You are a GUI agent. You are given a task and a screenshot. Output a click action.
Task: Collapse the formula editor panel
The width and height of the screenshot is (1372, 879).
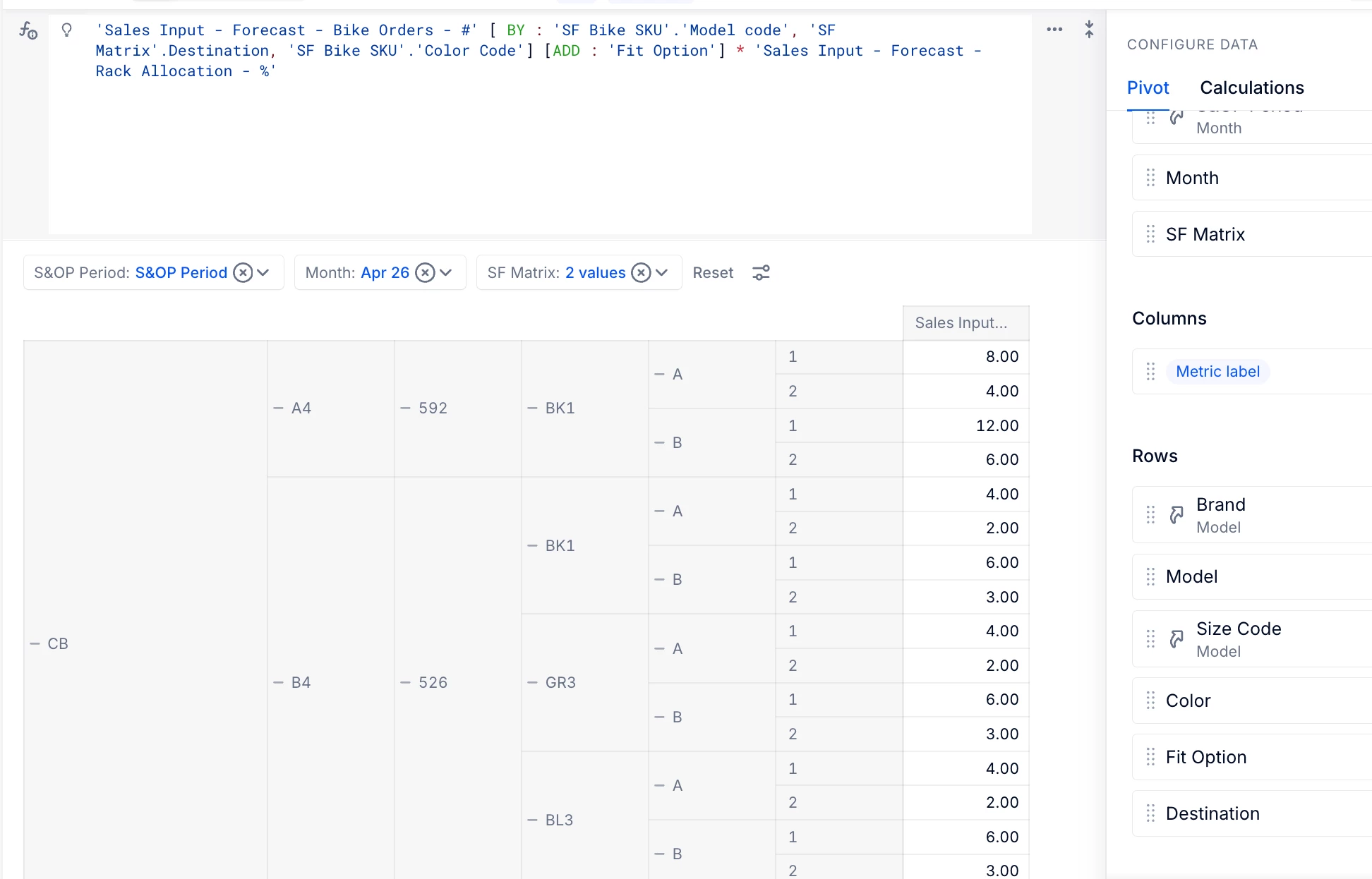pyautogui.click(x=1089, y=30)
